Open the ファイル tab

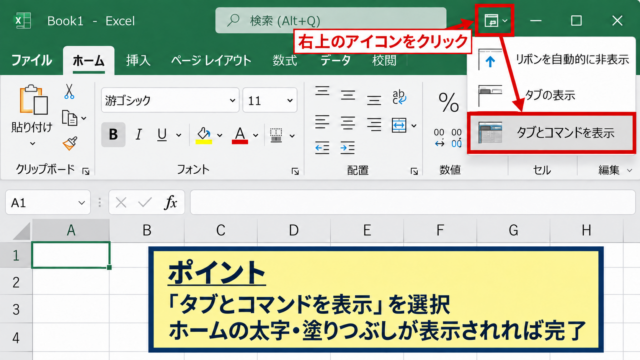(x=31, y=60)
